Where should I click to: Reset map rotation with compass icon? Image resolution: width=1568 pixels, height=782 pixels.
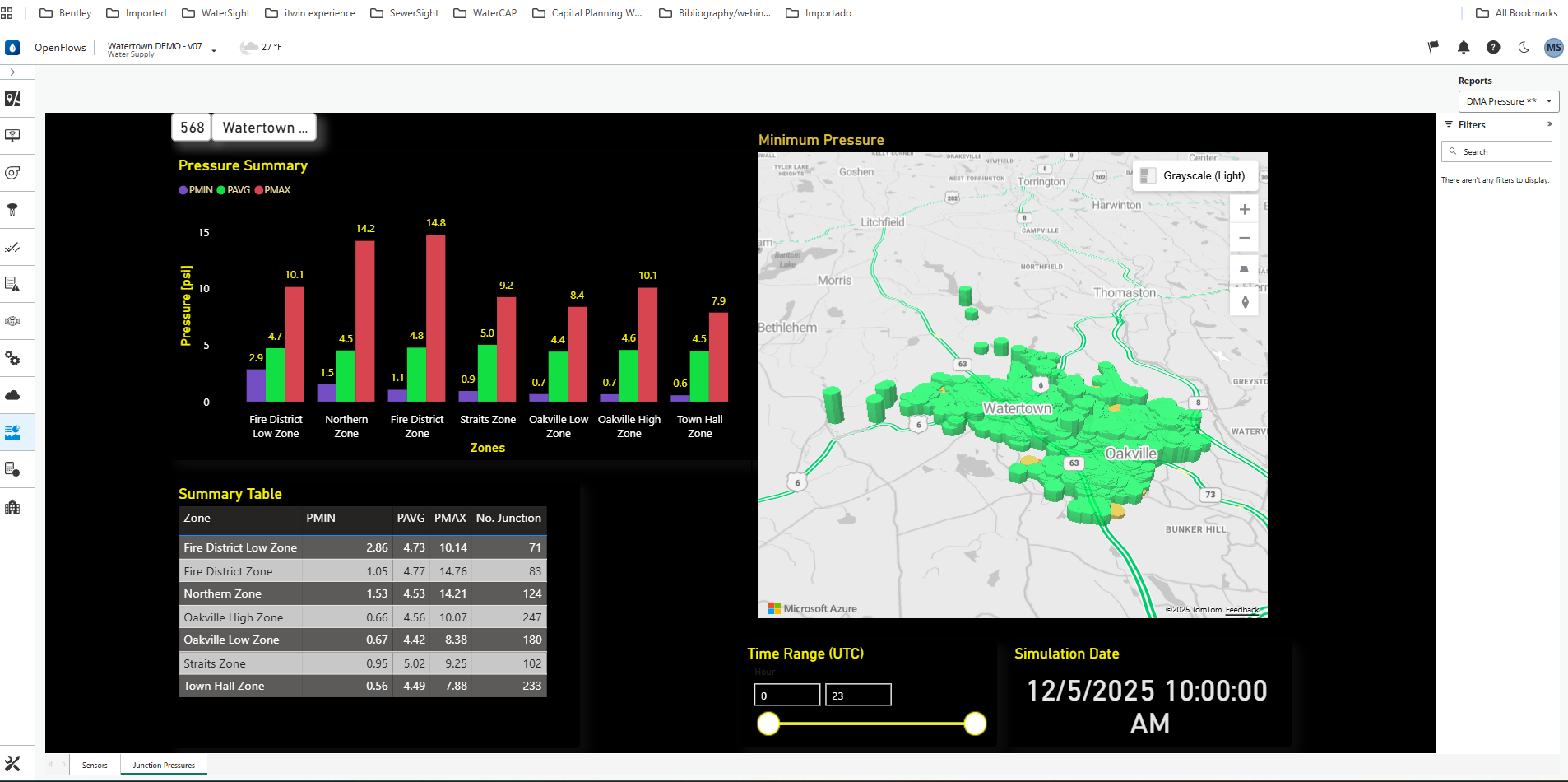1245,302
